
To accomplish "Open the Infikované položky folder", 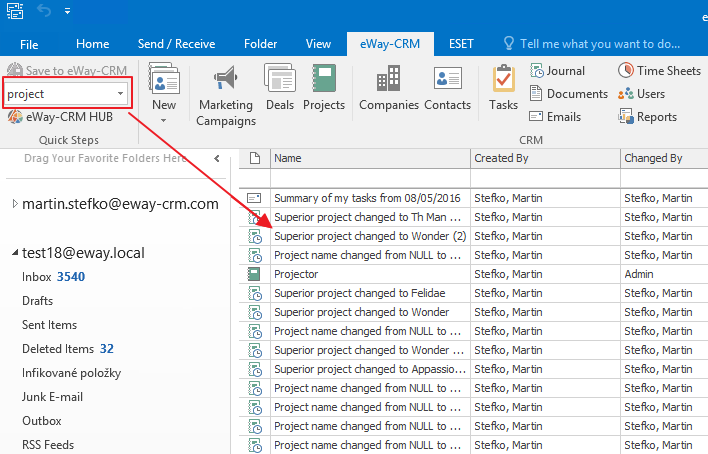I will tap(71, 373).
